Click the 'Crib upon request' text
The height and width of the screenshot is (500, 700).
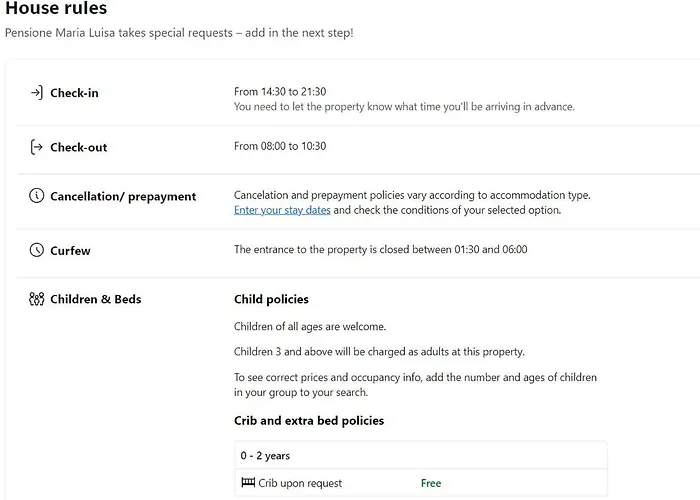[300, 483]
